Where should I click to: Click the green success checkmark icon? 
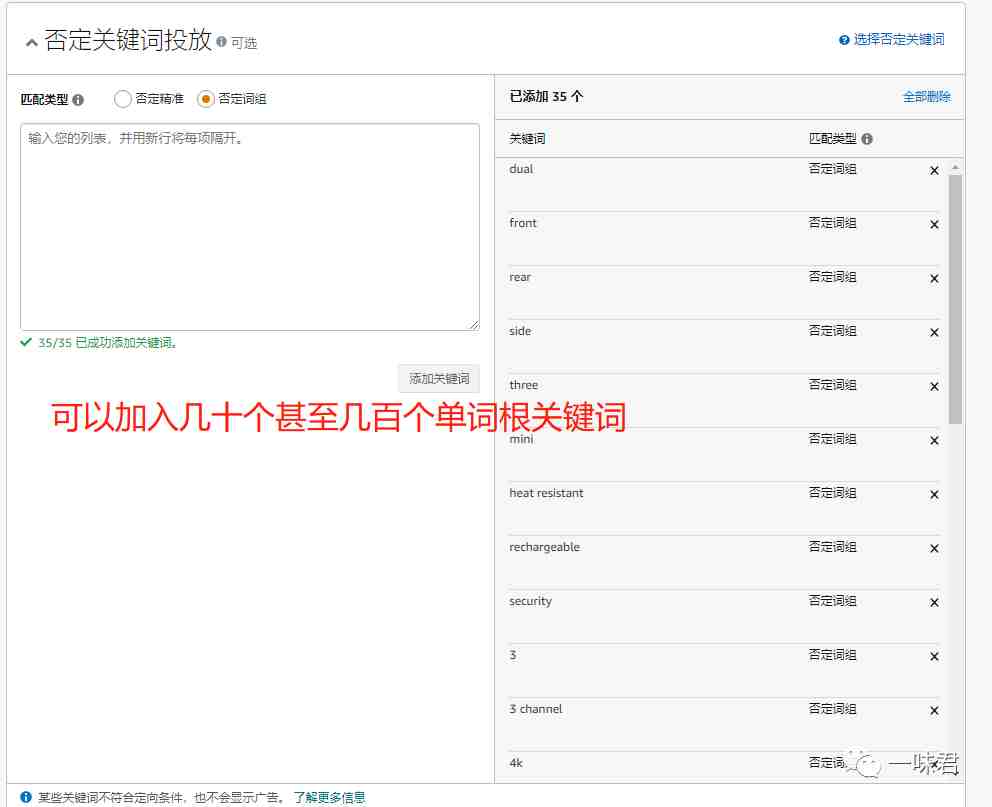(26, 342)
